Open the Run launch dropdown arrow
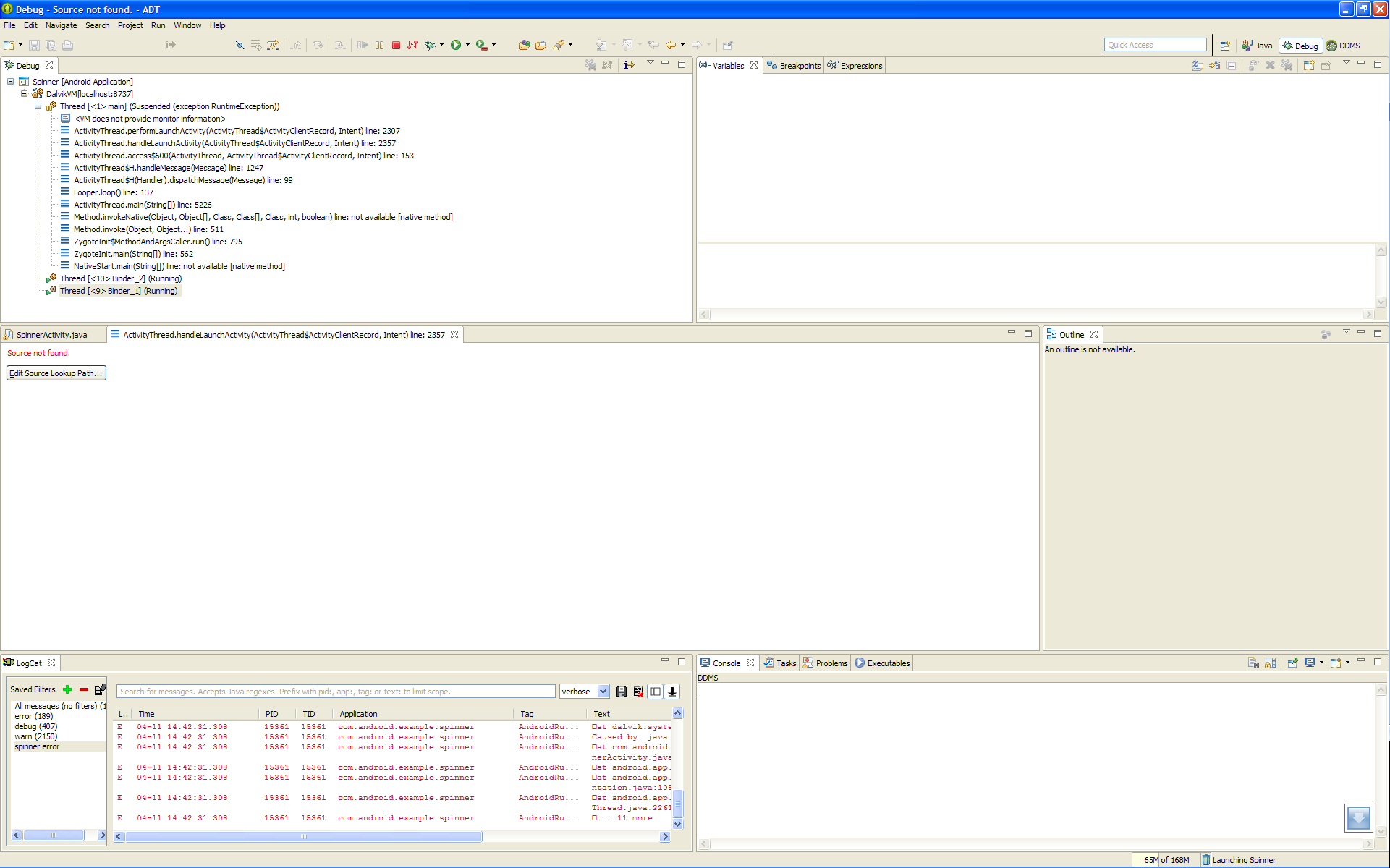 [x=467, y=45]
